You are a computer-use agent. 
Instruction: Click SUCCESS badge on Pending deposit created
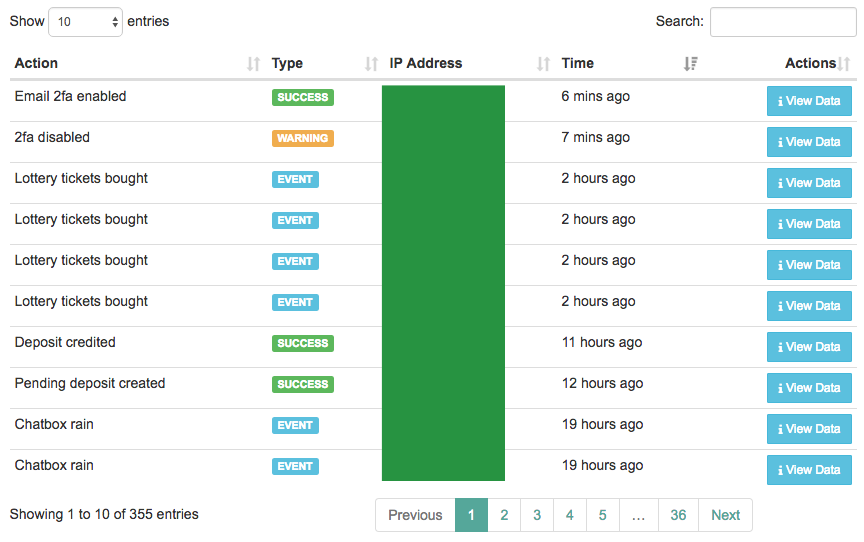click(x=303, y=384)
